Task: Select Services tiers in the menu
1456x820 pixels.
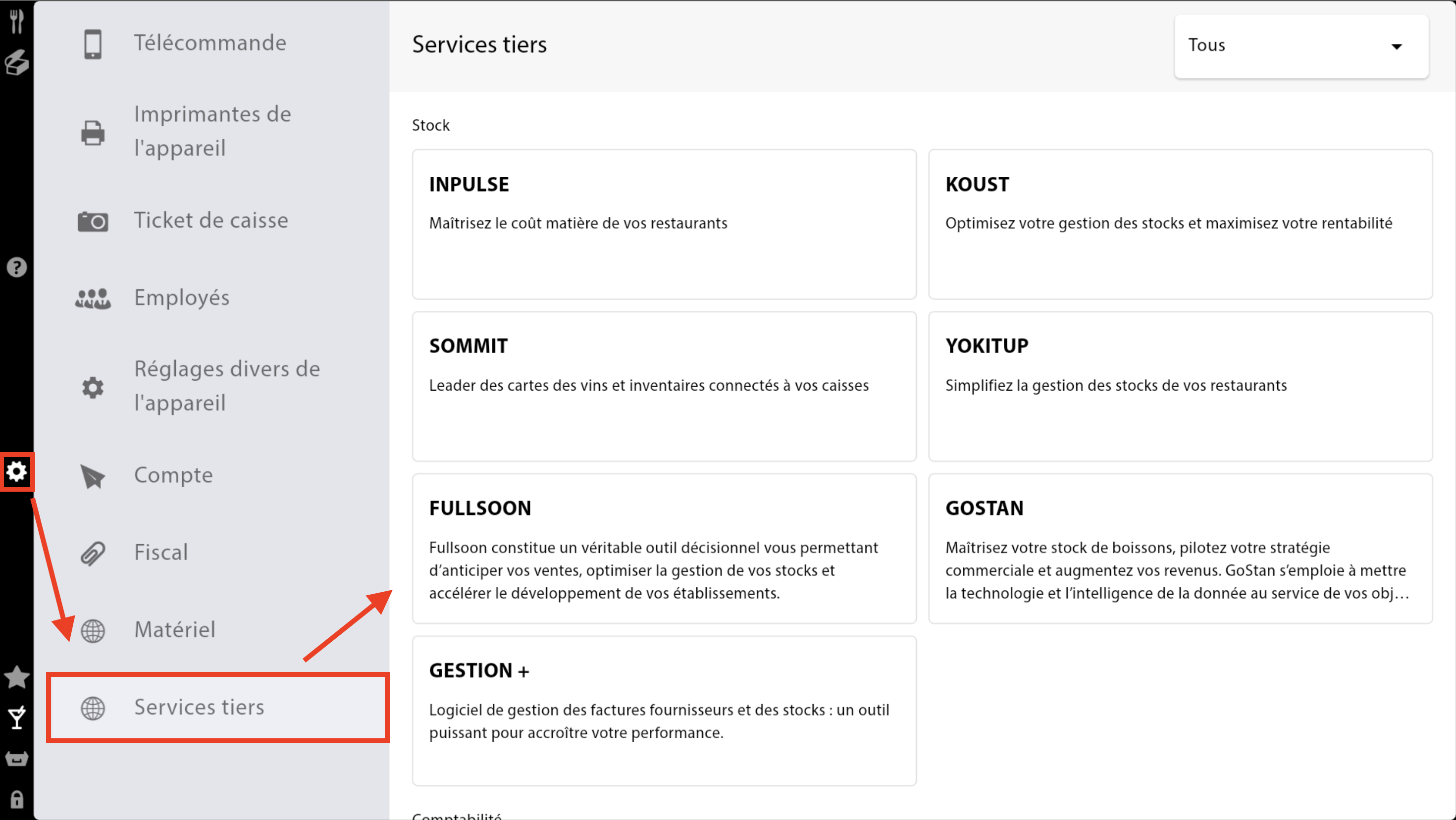Action: [199, 708]
